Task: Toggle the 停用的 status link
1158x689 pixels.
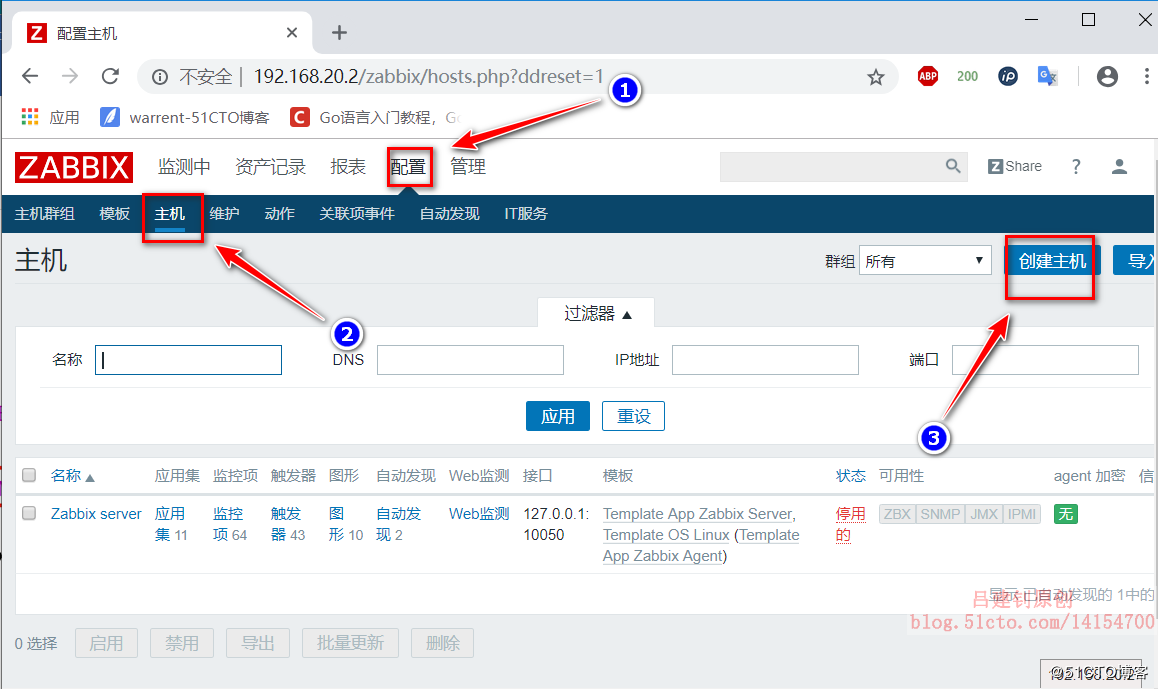Action: click(850, 524)
